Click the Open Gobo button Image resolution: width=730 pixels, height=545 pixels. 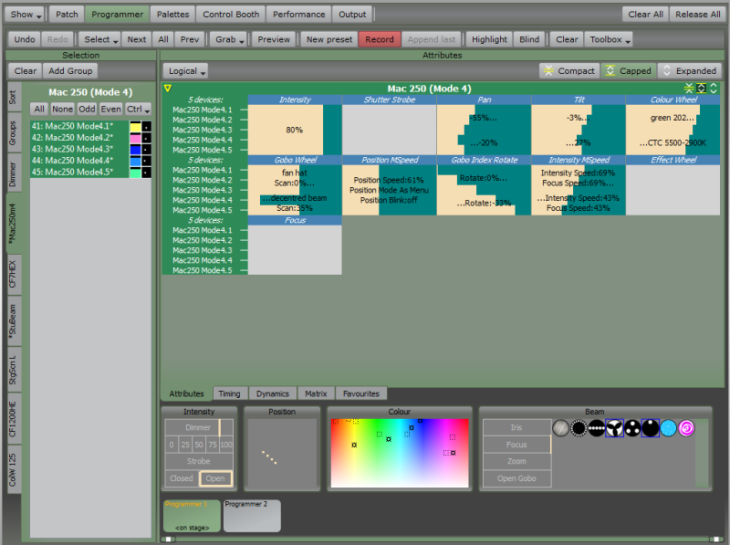(517, 478)
